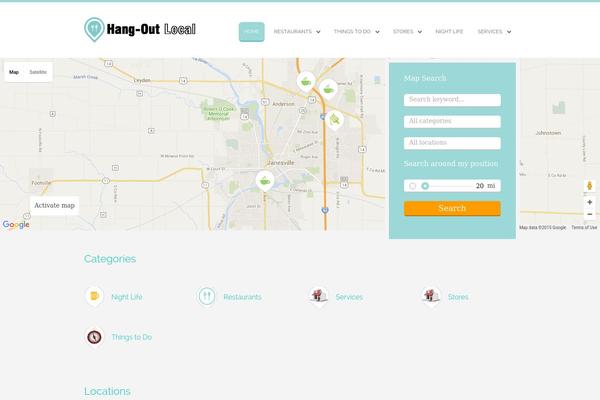
Task: Click the Stores category icon
Action: pyautogui.click(x=431, y=297)
